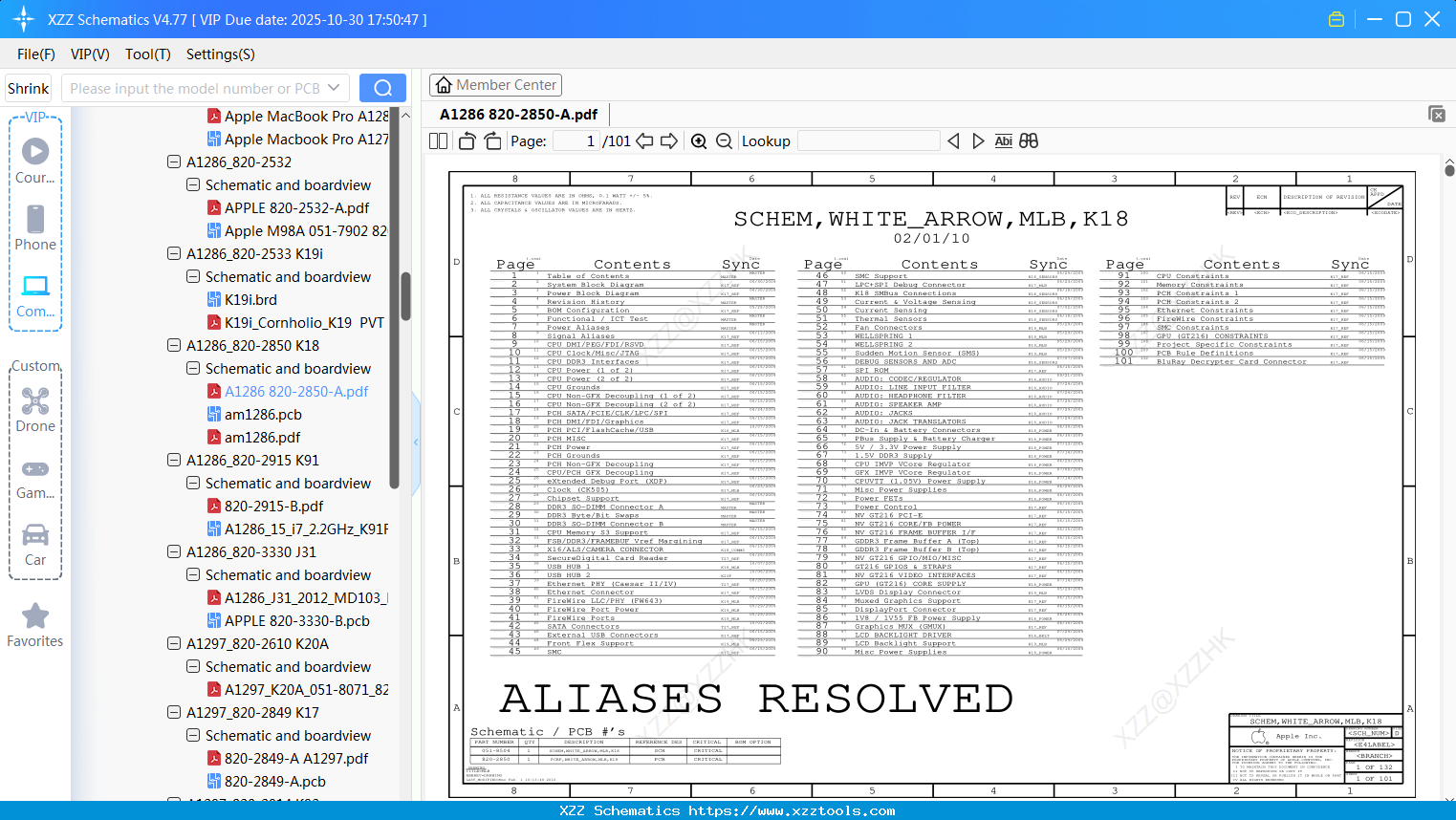This screenshot has width=1456, height=820.
Task: Collapse the file tree panel handle
Action: pyautogui.click(x=416, y=442)
